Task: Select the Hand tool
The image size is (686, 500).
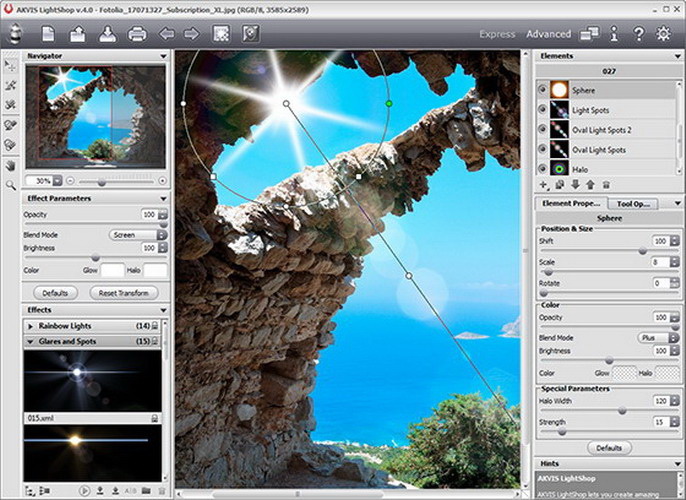Action: [x=10, y=166]
